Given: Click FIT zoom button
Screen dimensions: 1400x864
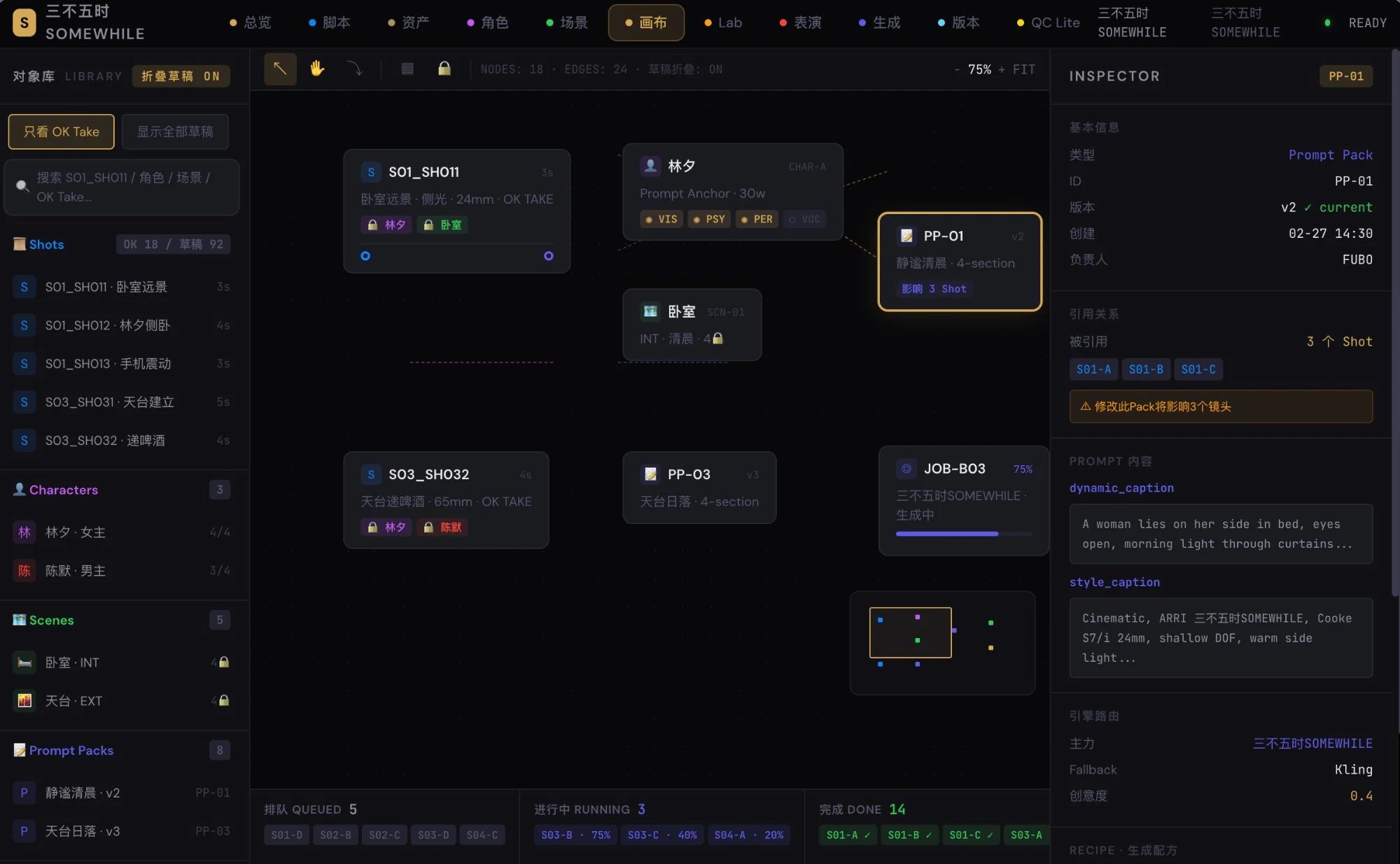Looking at the screenshot, I should tap(1023, 69).
